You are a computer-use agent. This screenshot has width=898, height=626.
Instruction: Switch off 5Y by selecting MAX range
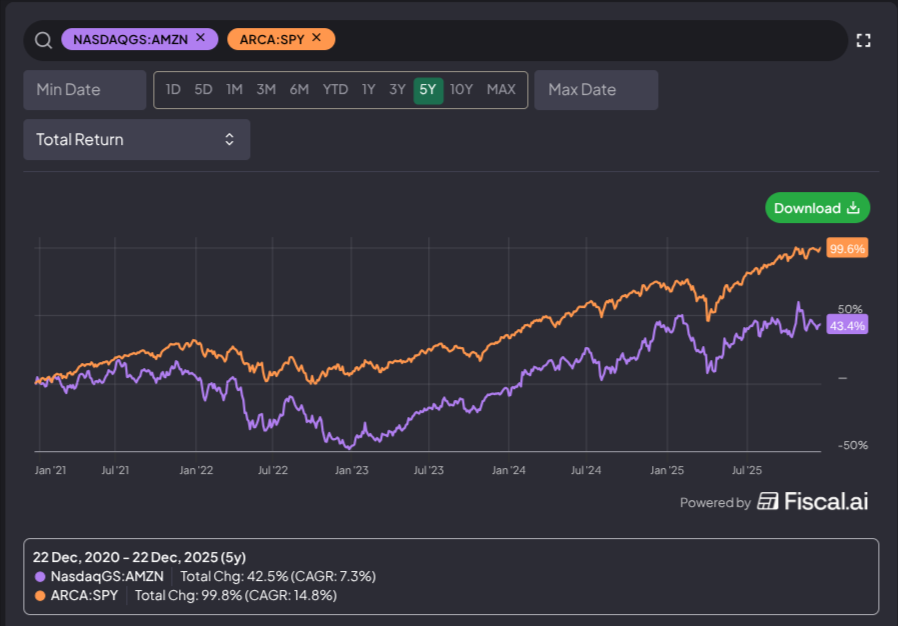[501, 89]
